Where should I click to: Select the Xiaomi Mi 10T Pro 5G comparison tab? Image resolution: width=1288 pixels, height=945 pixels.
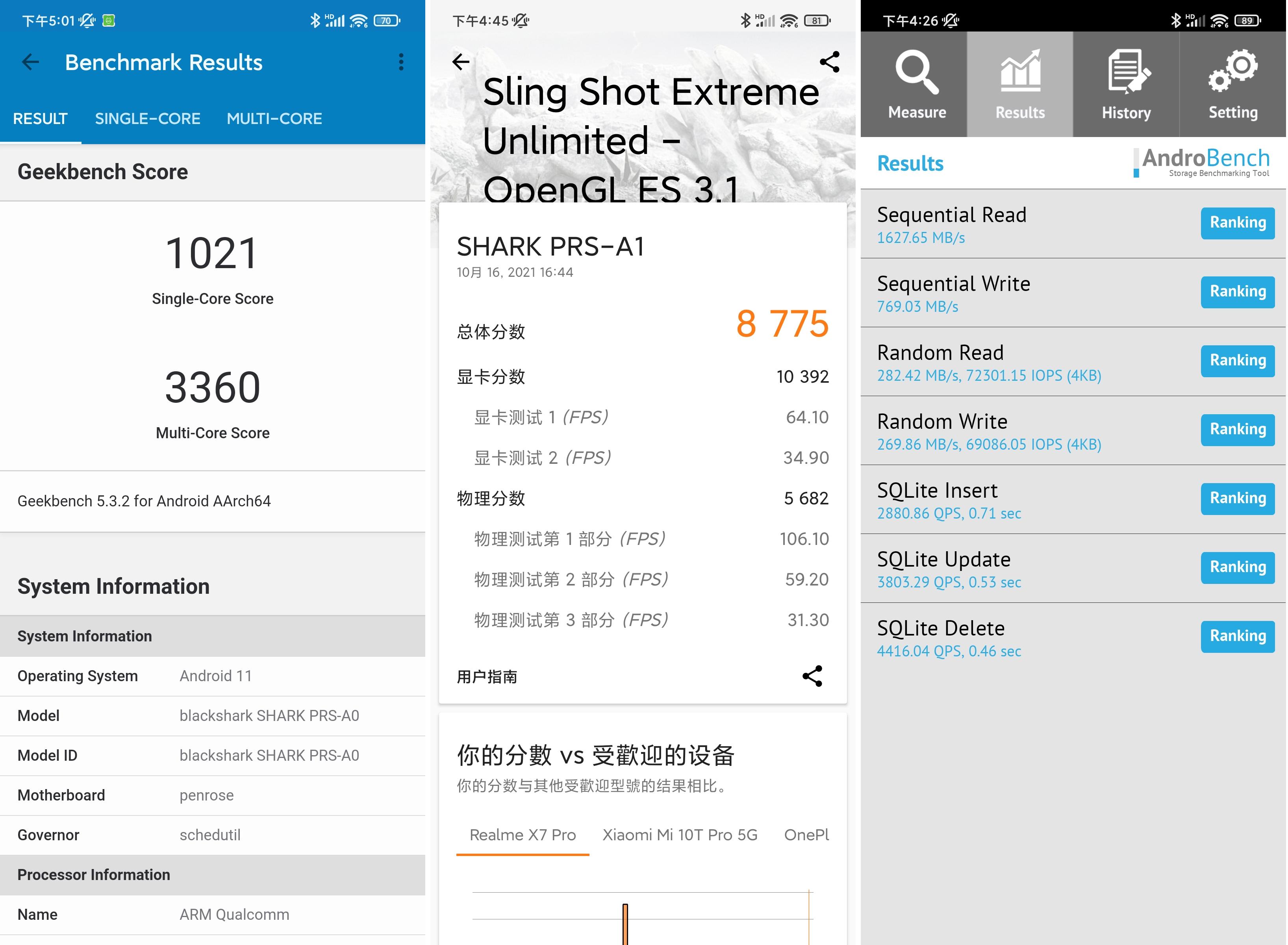coord(680,835)
